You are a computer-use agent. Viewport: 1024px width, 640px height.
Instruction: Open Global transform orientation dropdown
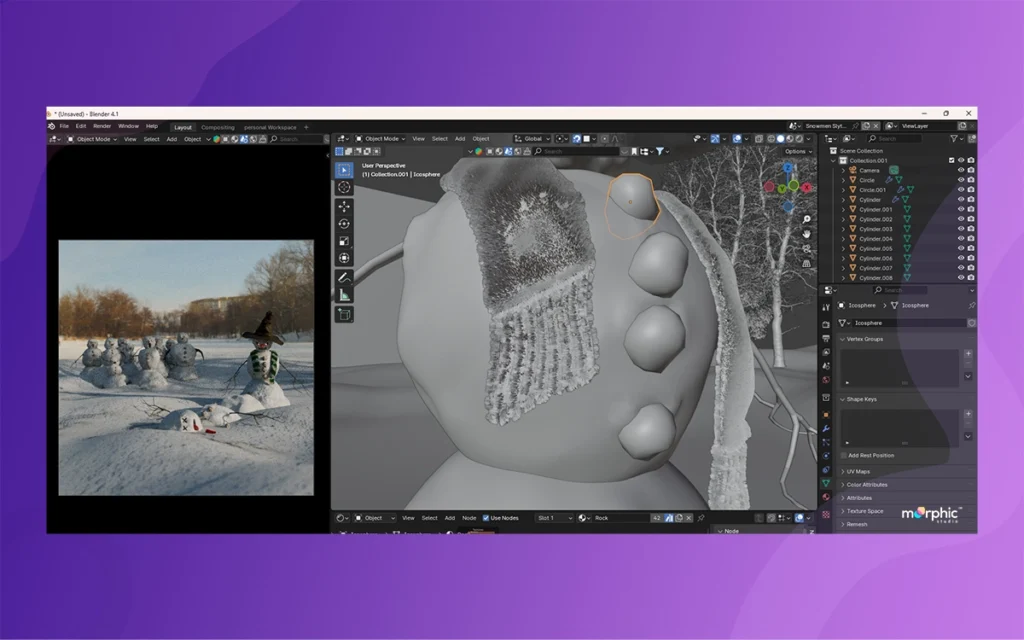[532, 138]
